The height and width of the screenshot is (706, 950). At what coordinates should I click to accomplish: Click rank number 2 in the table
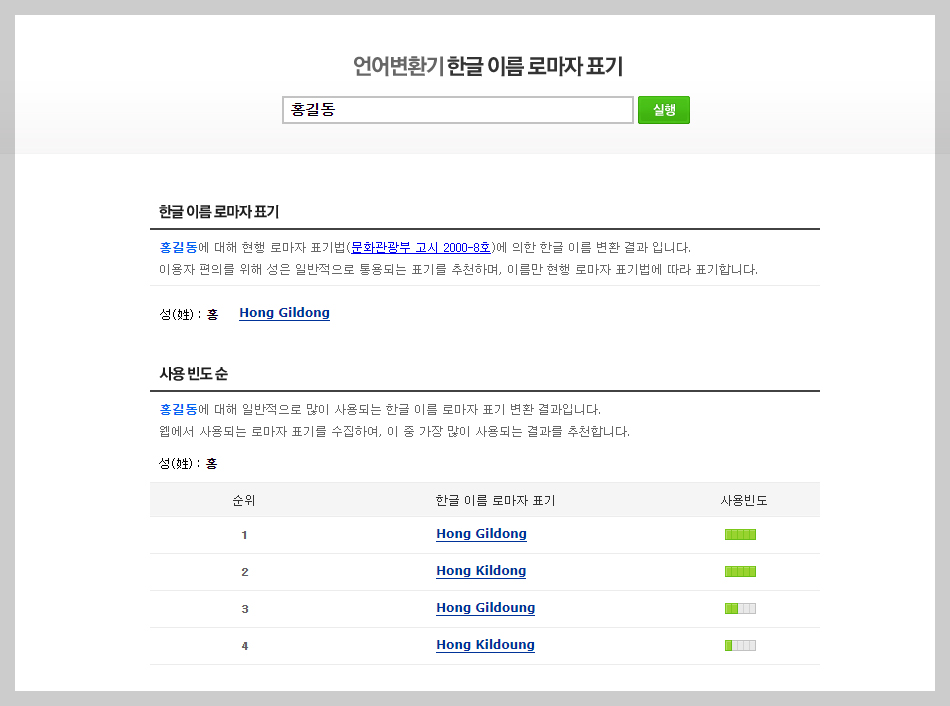point(245,572)
